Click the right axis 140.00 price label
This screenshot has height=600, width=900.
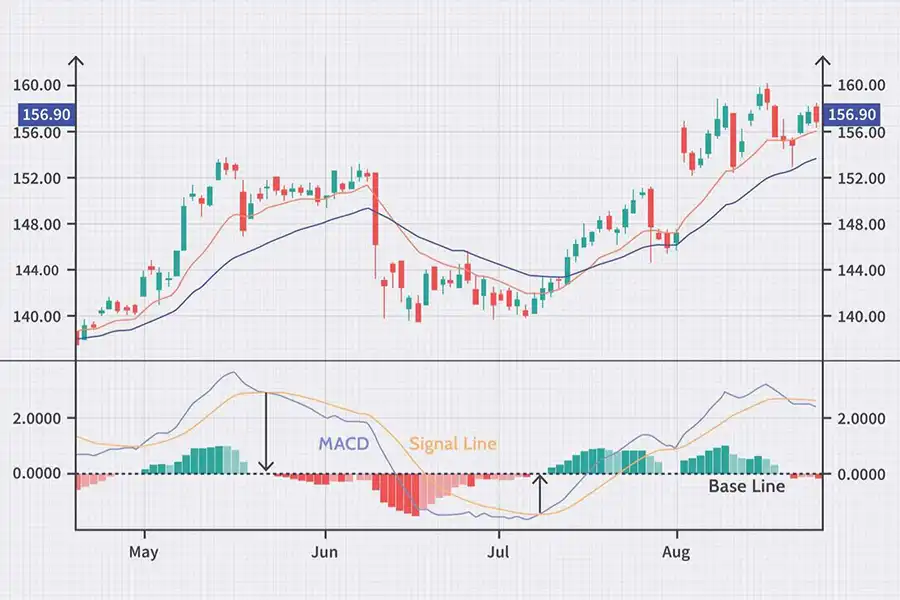click(x=861, y=316)
